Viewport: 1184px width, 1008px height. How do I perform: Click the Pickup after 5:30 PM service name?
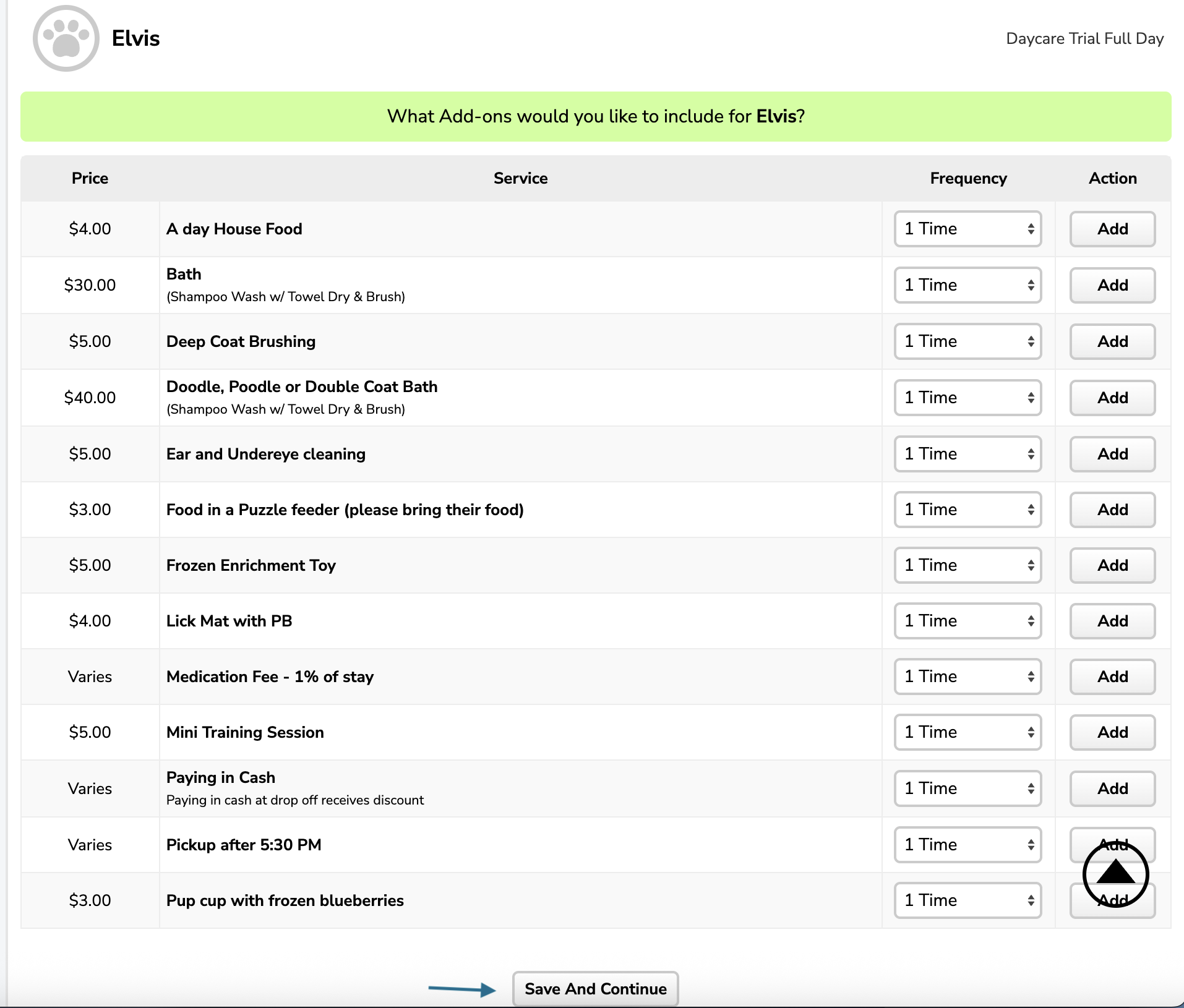click(244, 845)
